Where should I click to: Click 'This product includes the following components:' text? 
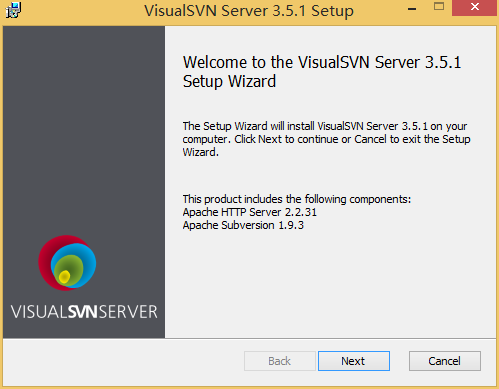(297, 199)
